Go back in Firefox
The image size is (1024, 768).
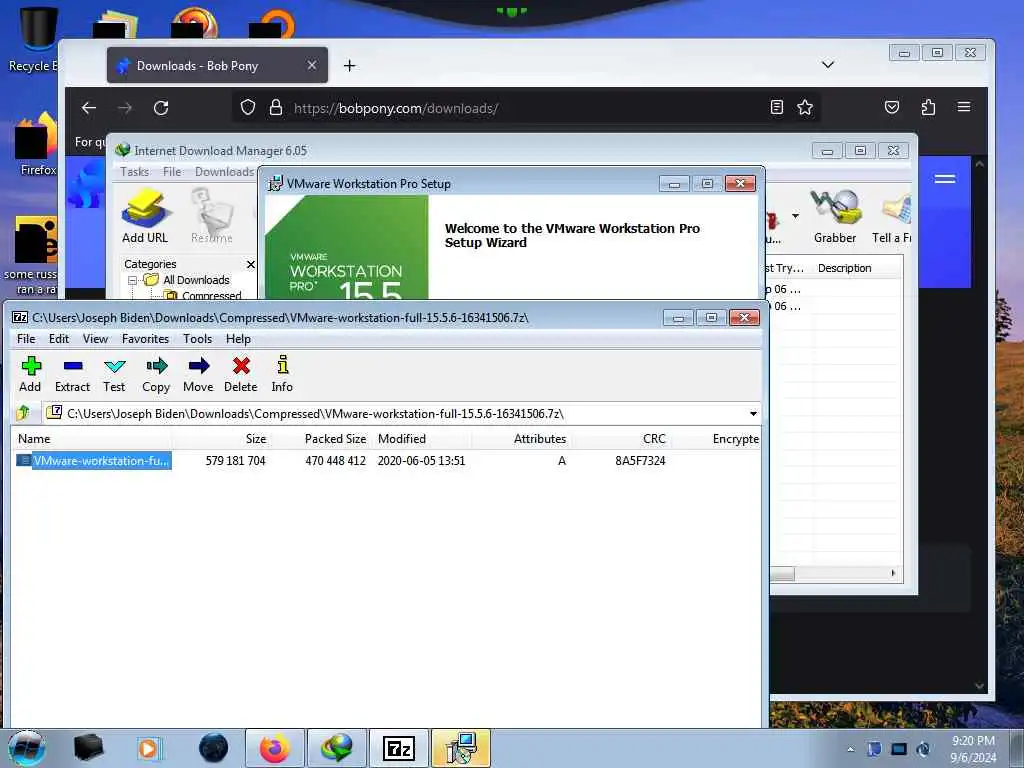pyautogui.click(x=89, y=108)
